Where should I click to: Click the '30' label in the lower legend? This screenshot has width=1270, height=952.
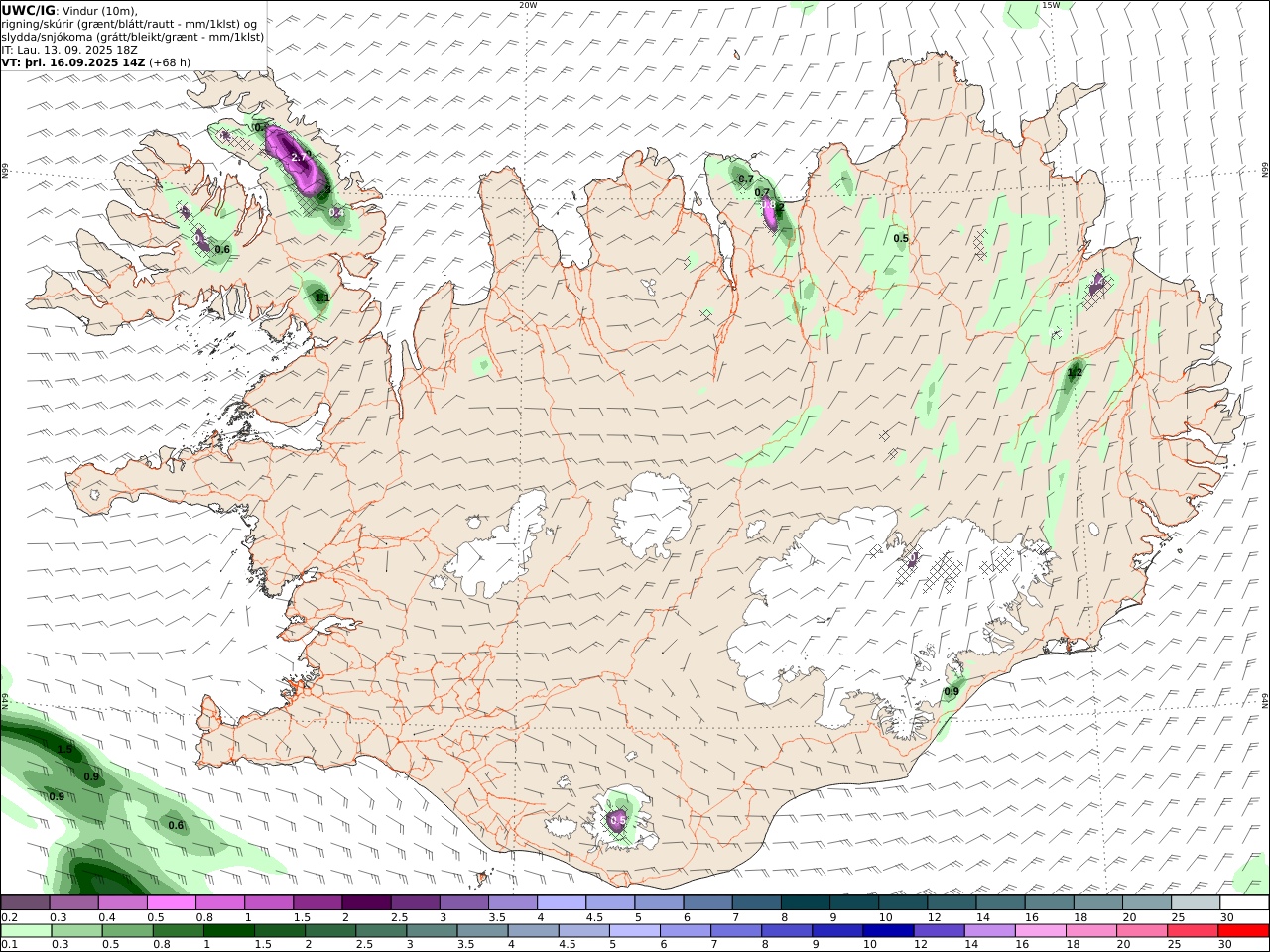coord(1226,944)
